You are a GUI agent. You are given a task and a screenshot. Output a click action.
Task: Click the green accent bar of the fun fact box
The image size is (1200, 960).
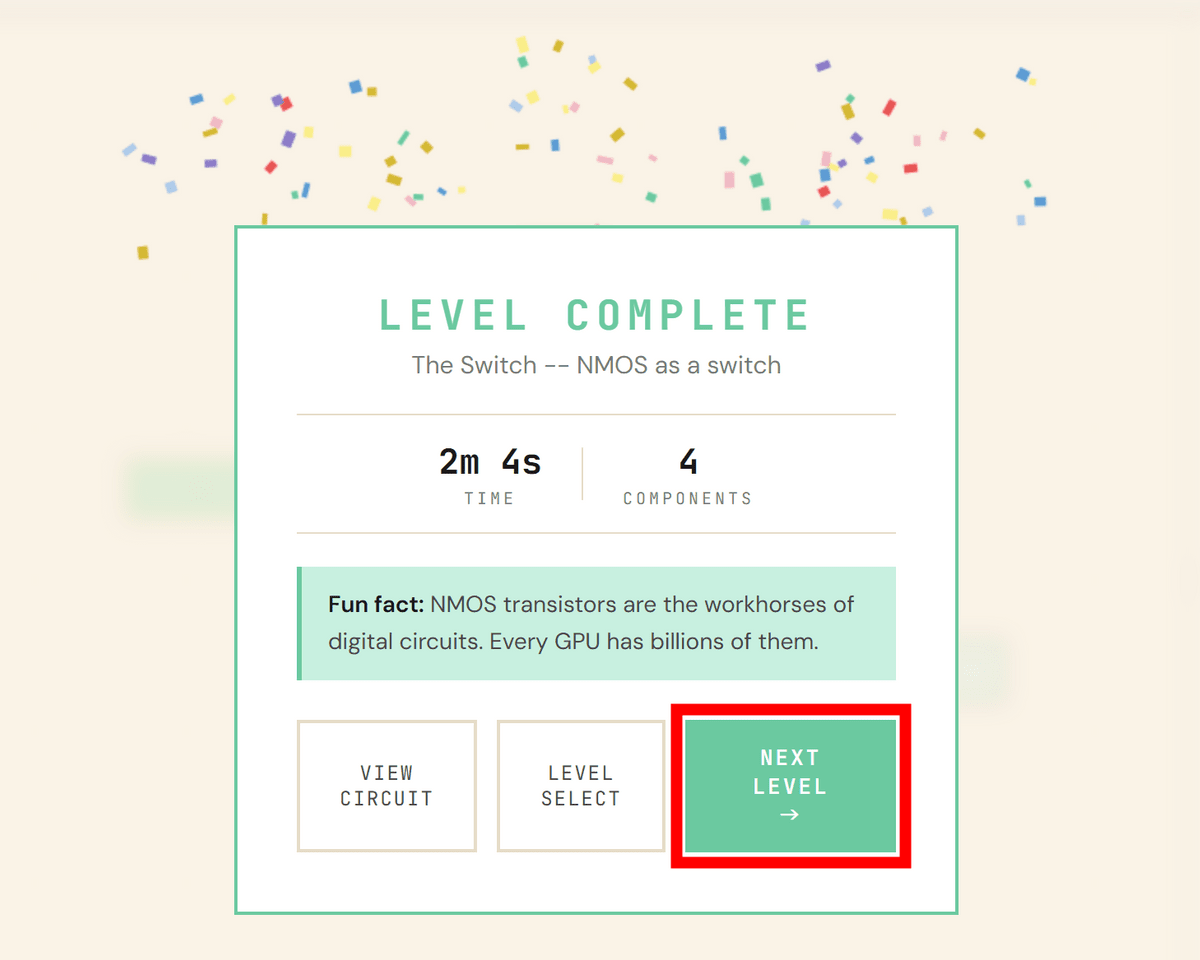[x=299, y=623]
